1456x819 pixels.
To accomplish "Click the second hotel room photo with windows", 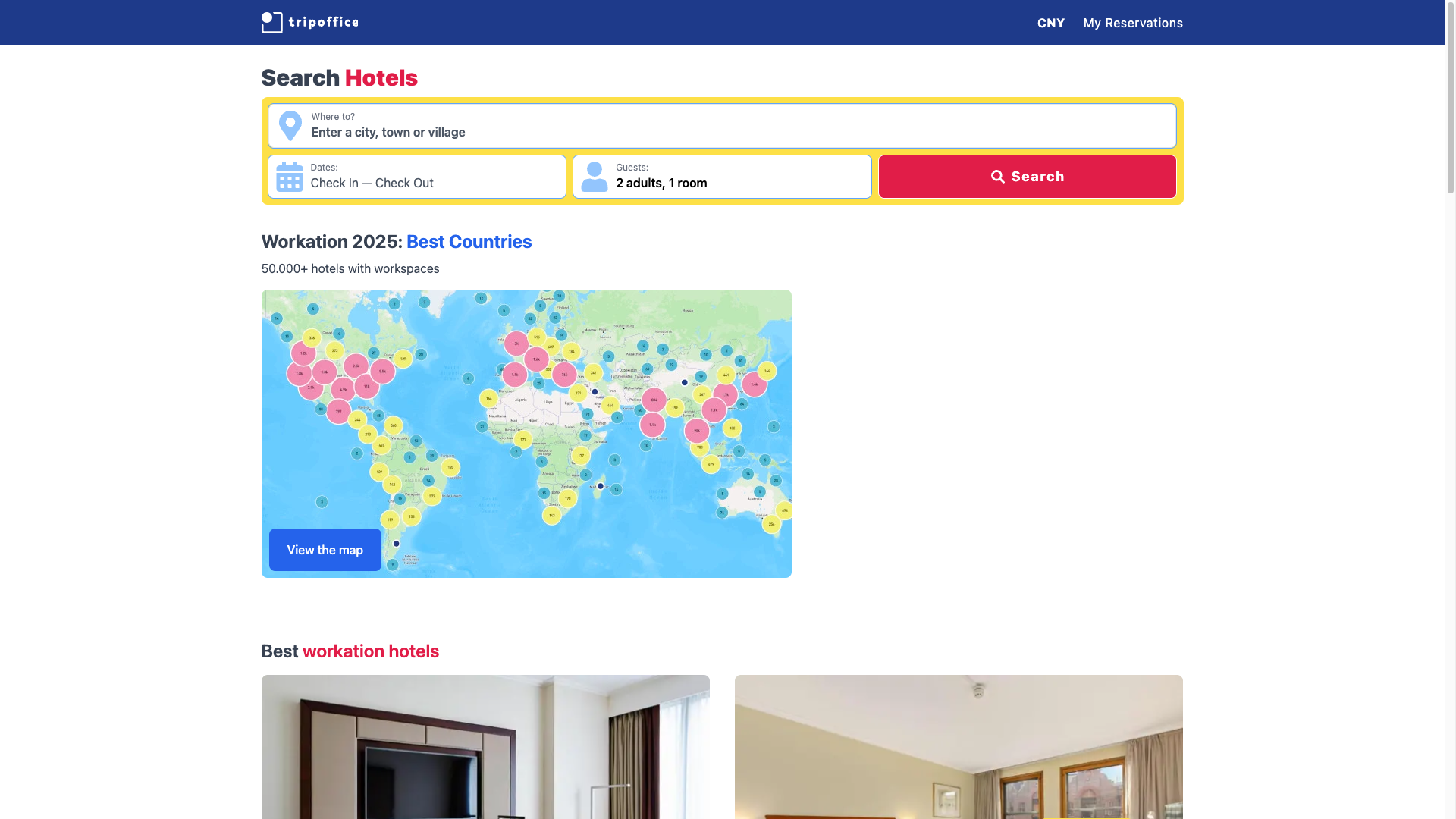I will click(x=959, y=747).
